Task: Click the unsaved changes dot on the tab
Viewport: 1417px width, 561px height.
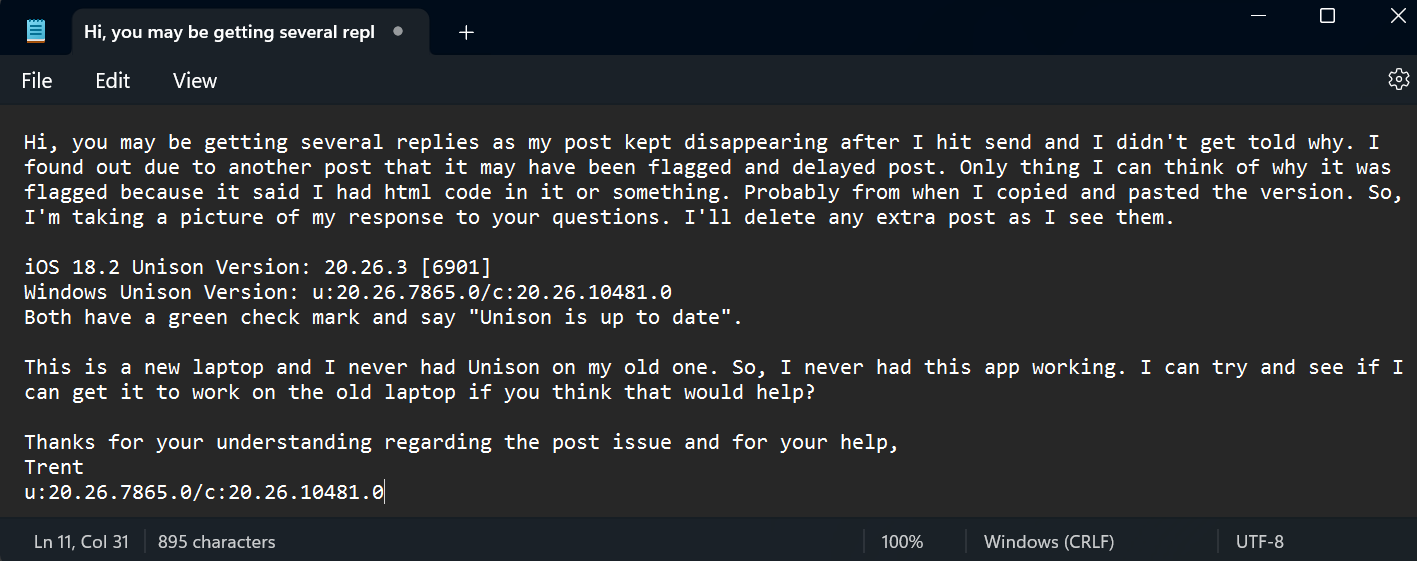Action: pyautogui.click(x=398, y=32)
